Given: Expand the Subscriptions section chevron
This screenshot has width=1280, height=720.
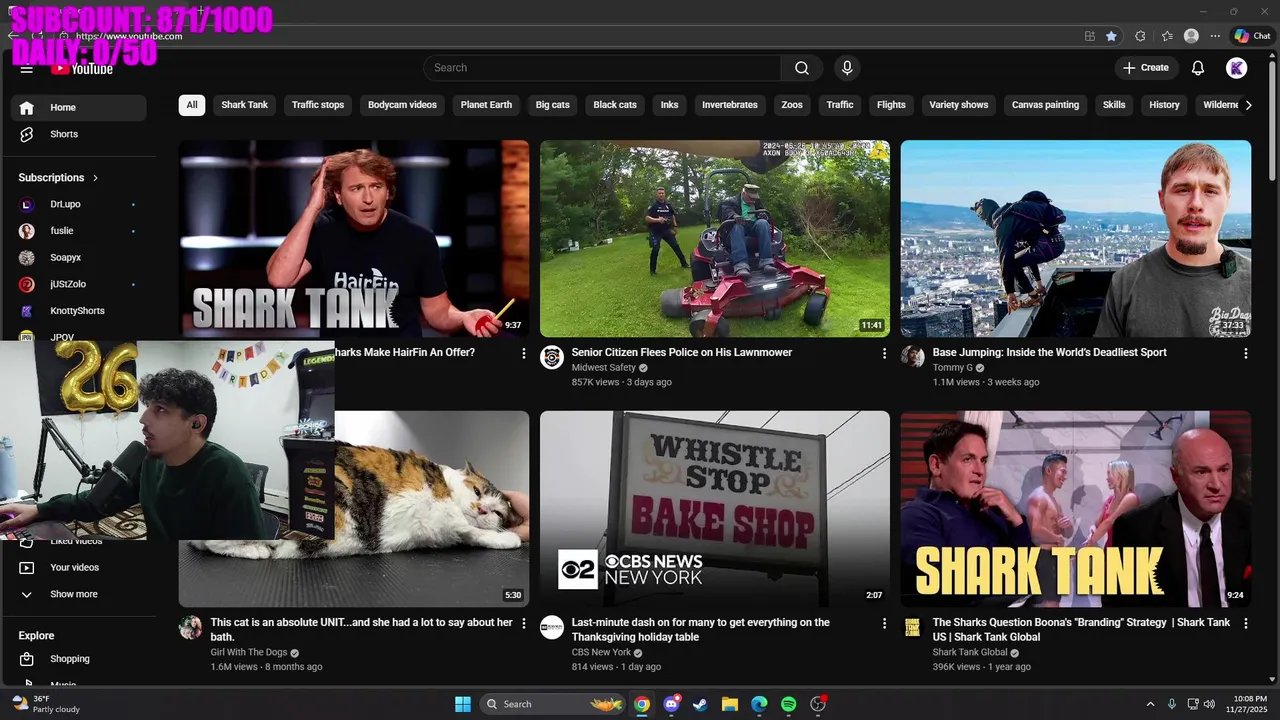Looking at the screenshot, I should (x=96, y=178).
